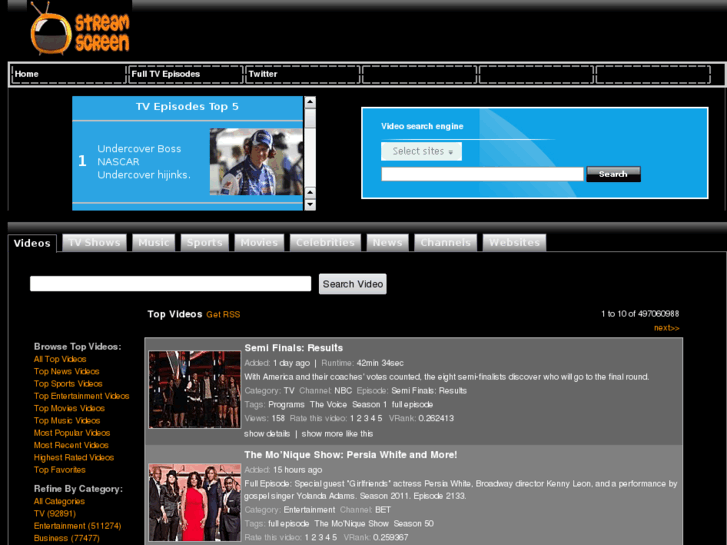
Task: Open Semi Finals: Results video thumbnail
Action: pyautogui.click(x=195, y=389)
